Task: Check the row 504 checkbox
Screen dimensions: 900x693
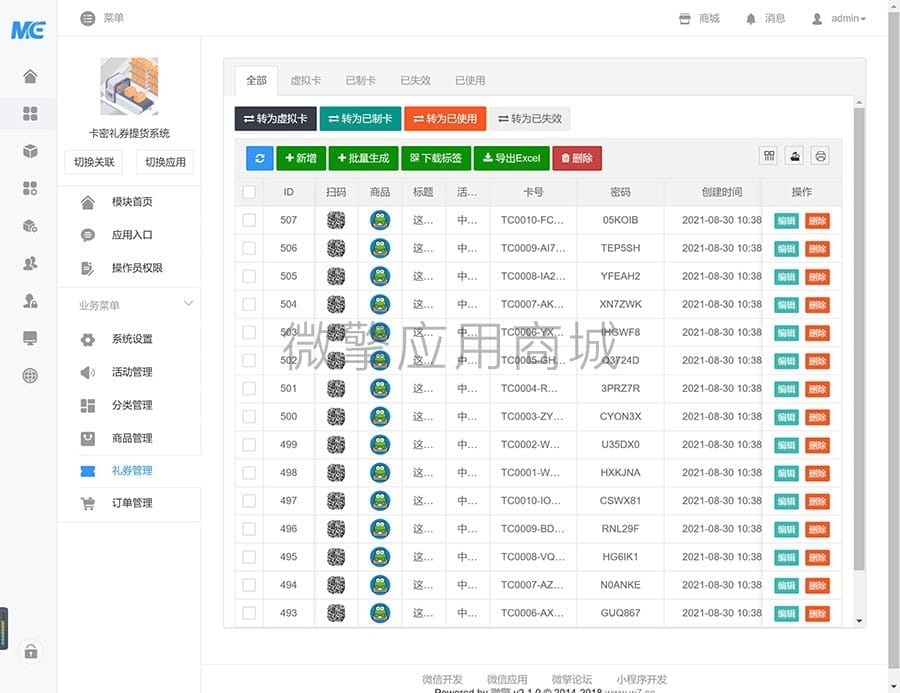Action: tap(249, 304)
